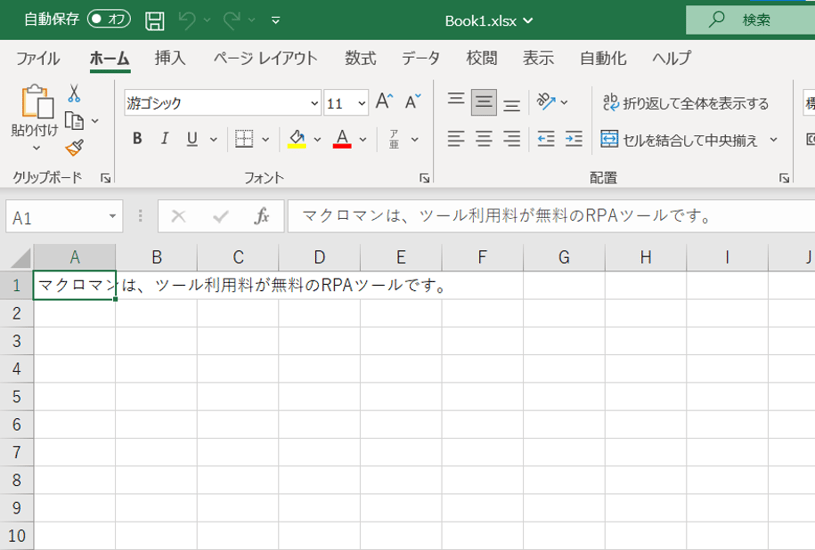Open the ヘルプ tab

[672, 58]
